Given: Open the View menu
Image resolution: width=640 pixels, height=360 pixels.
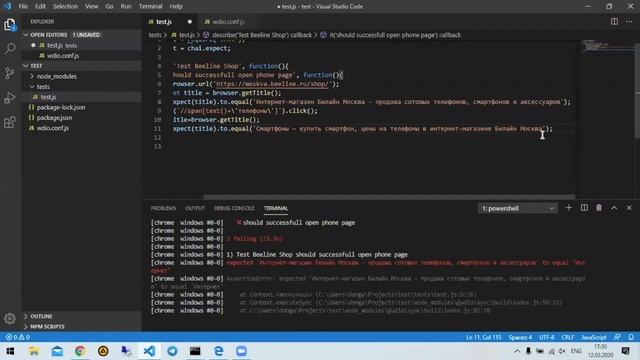Looking at the screenshot, I should (91, 7).
